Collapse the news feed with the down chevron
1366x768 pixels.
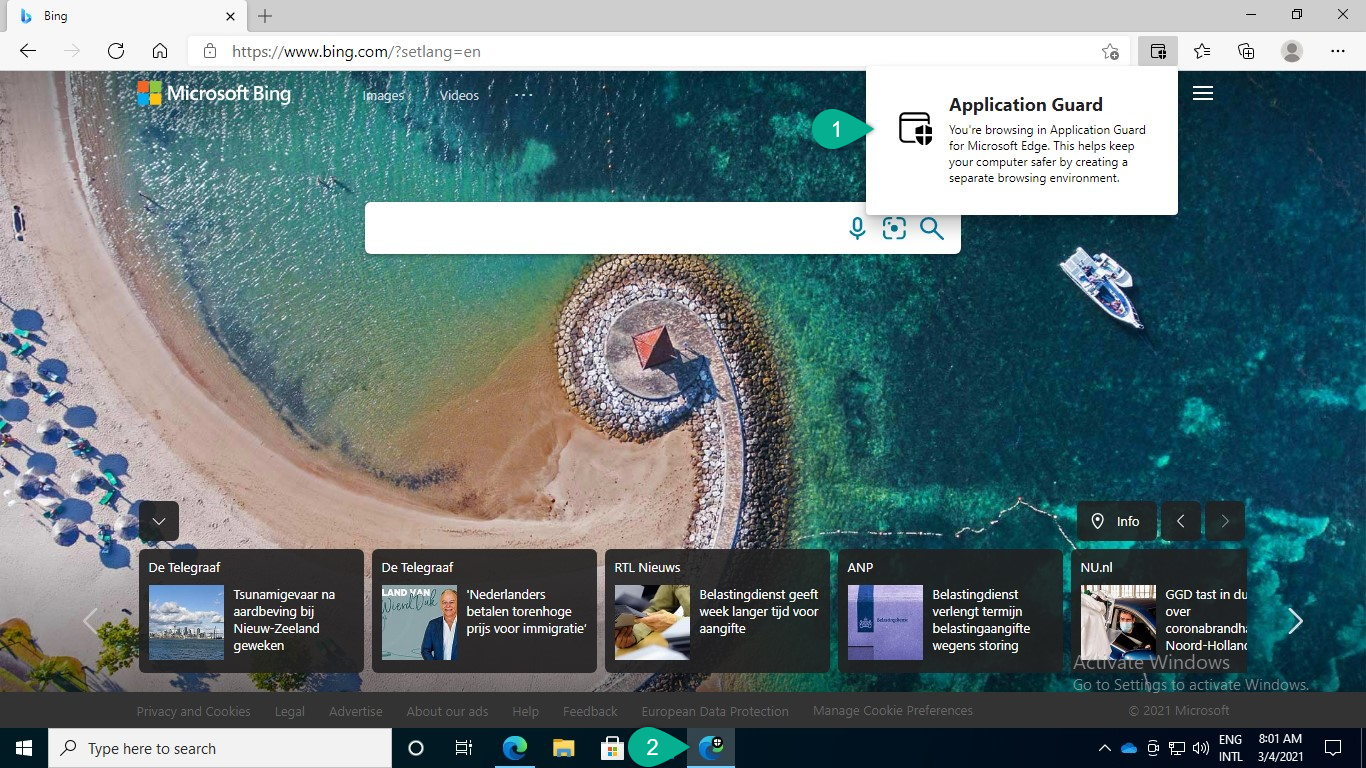159,520
